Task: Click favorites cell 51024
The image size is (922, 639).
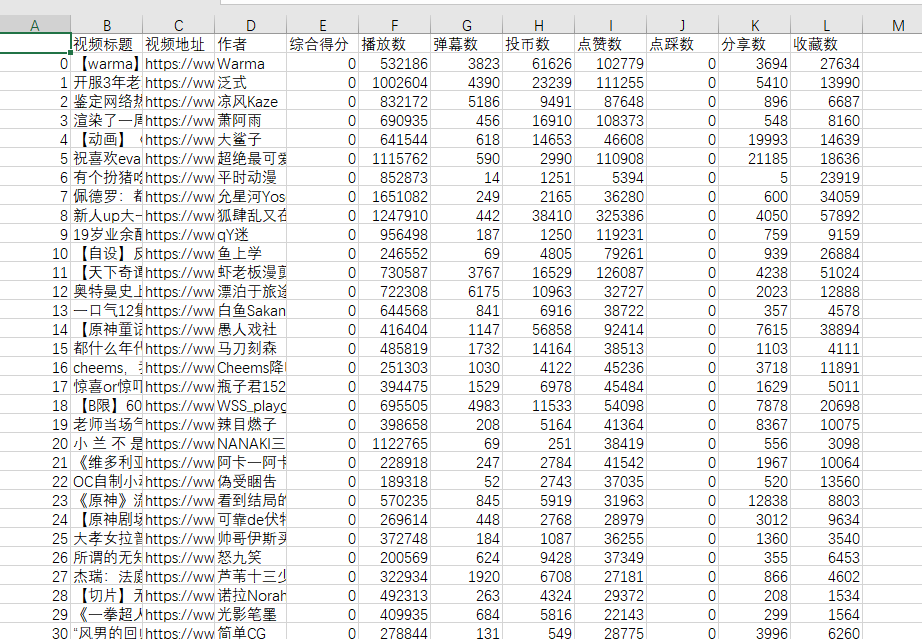Action: 826,273
